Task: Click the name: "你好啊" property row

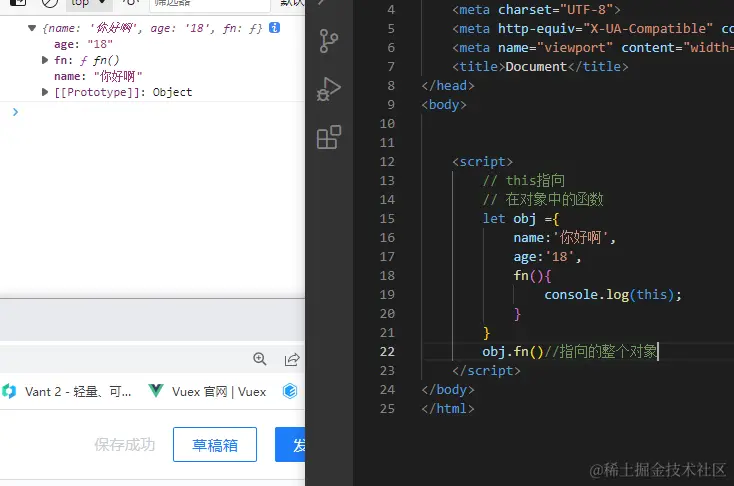Action: pos(98,76)
